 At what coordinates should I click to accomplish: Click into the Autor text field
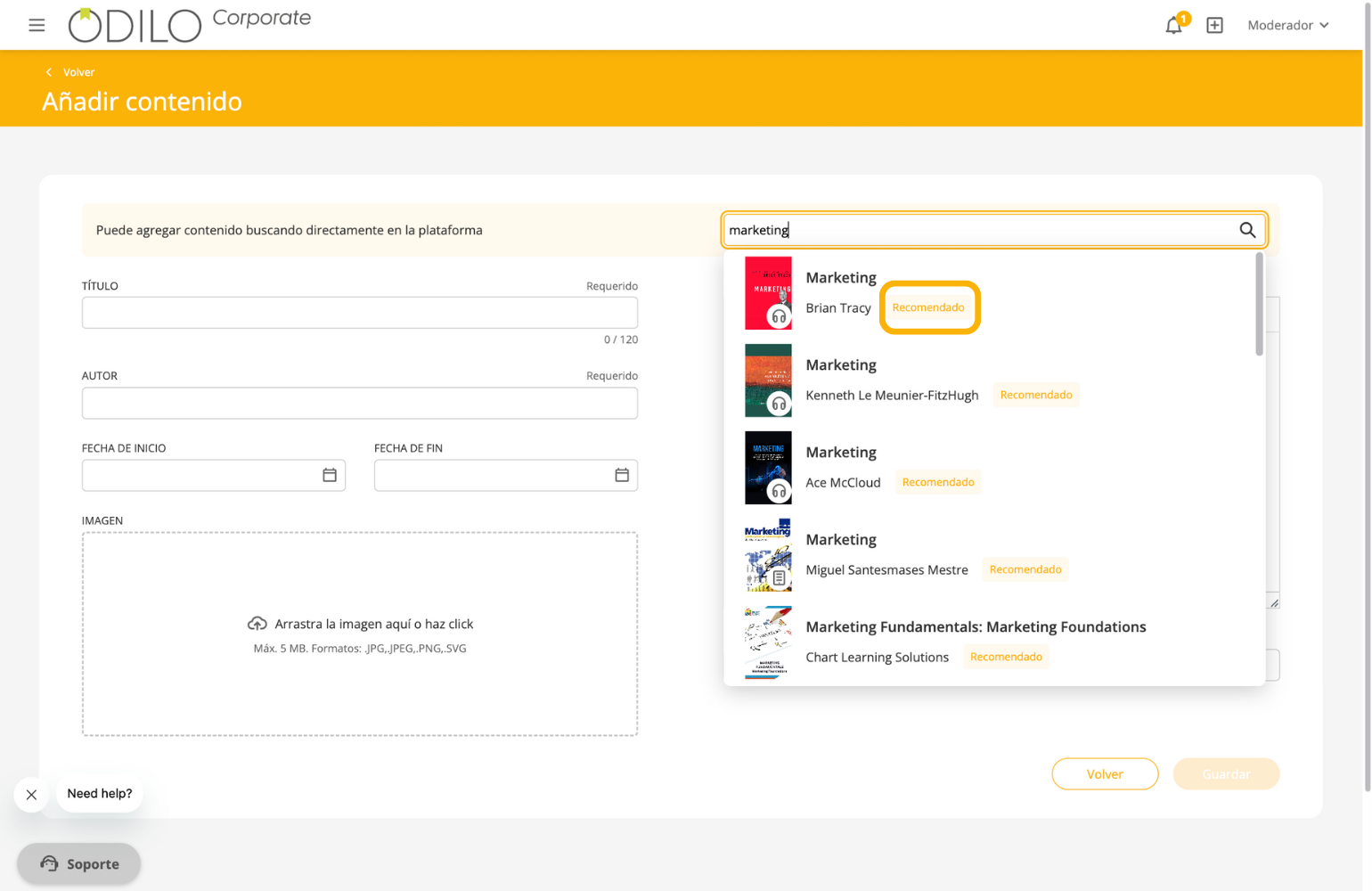click(x=359, y=404)
